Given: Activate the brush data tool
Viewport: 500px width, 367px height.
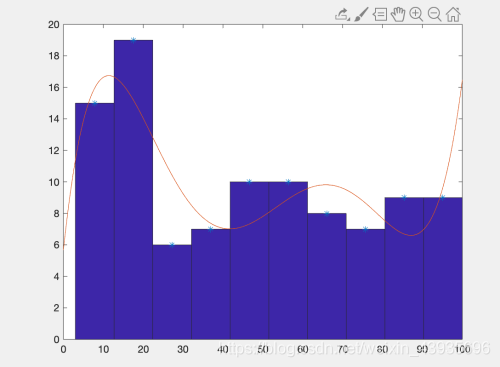Looking at the screenshot, I should pos(361,14).
